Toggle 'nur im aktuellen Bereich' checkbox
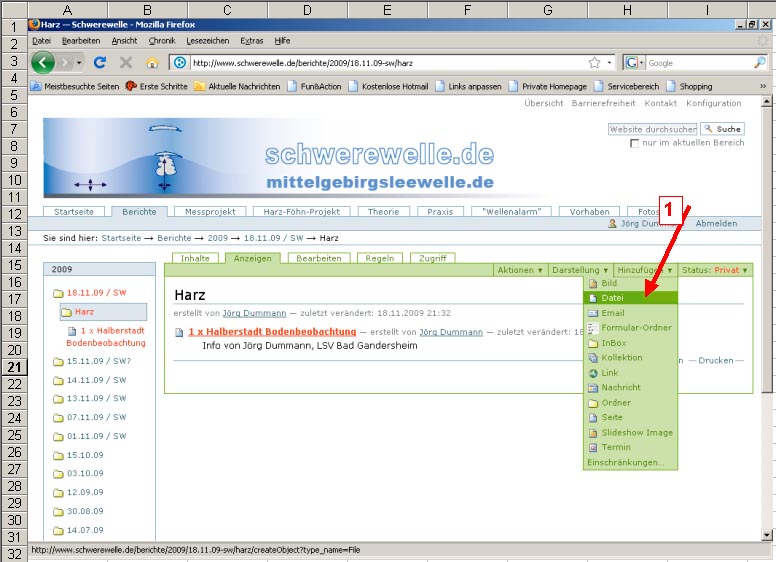The height and width of the screenshot is (562, 776). click(634, 144)
